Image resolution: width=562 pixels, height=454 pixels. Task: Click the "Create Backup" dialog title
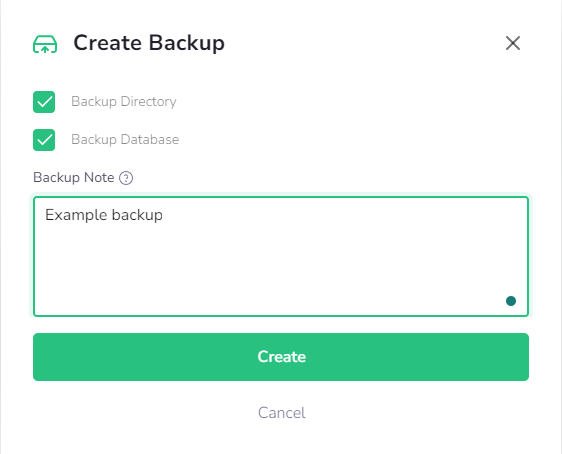(x=149, y=43)
